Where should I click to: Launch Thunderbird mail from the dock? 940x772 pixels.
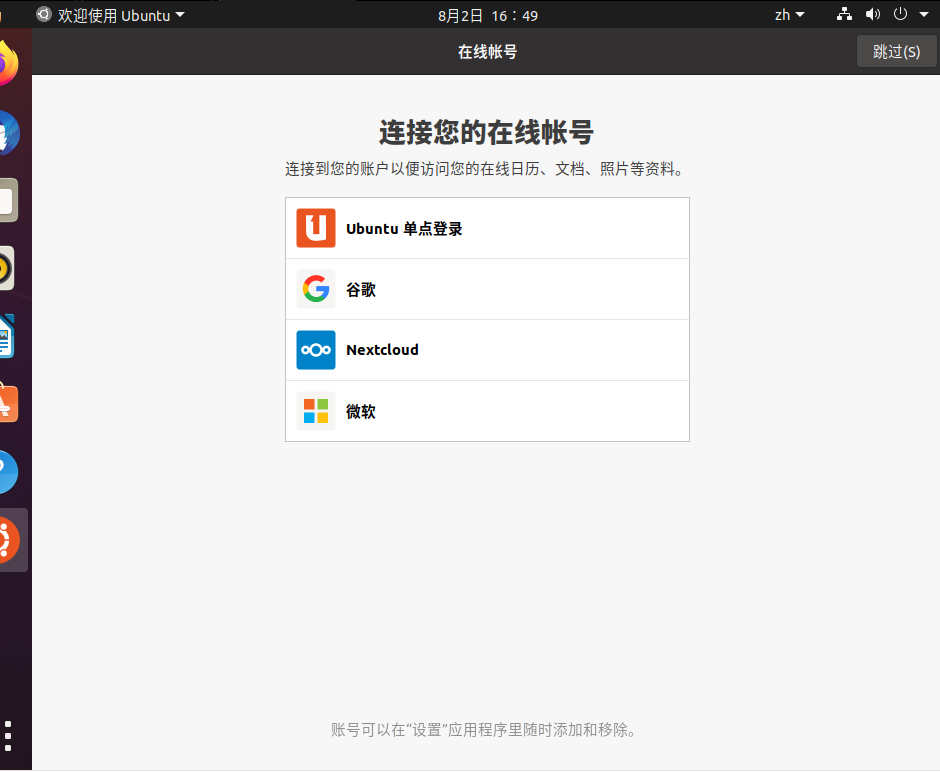click(8, 133)
